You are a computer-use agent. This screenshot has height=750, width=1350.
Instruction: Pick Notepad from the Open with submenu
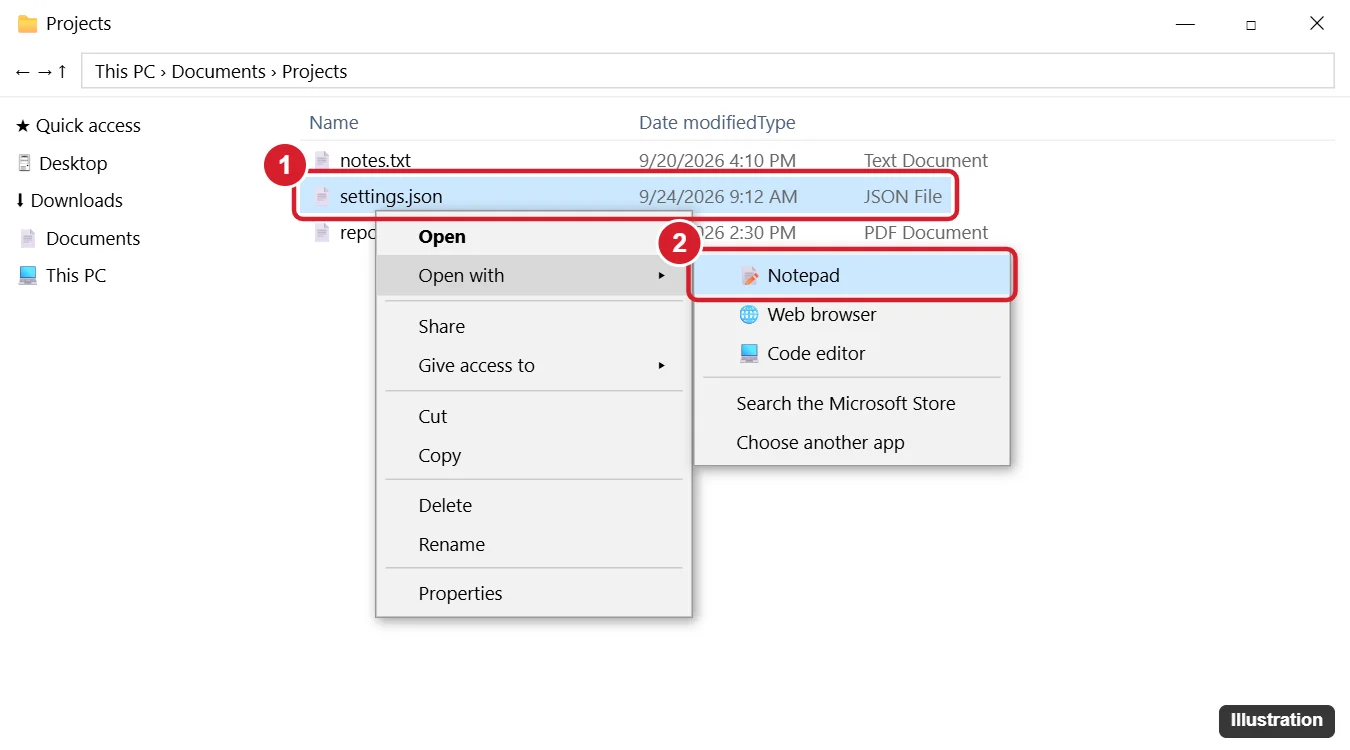852,275
